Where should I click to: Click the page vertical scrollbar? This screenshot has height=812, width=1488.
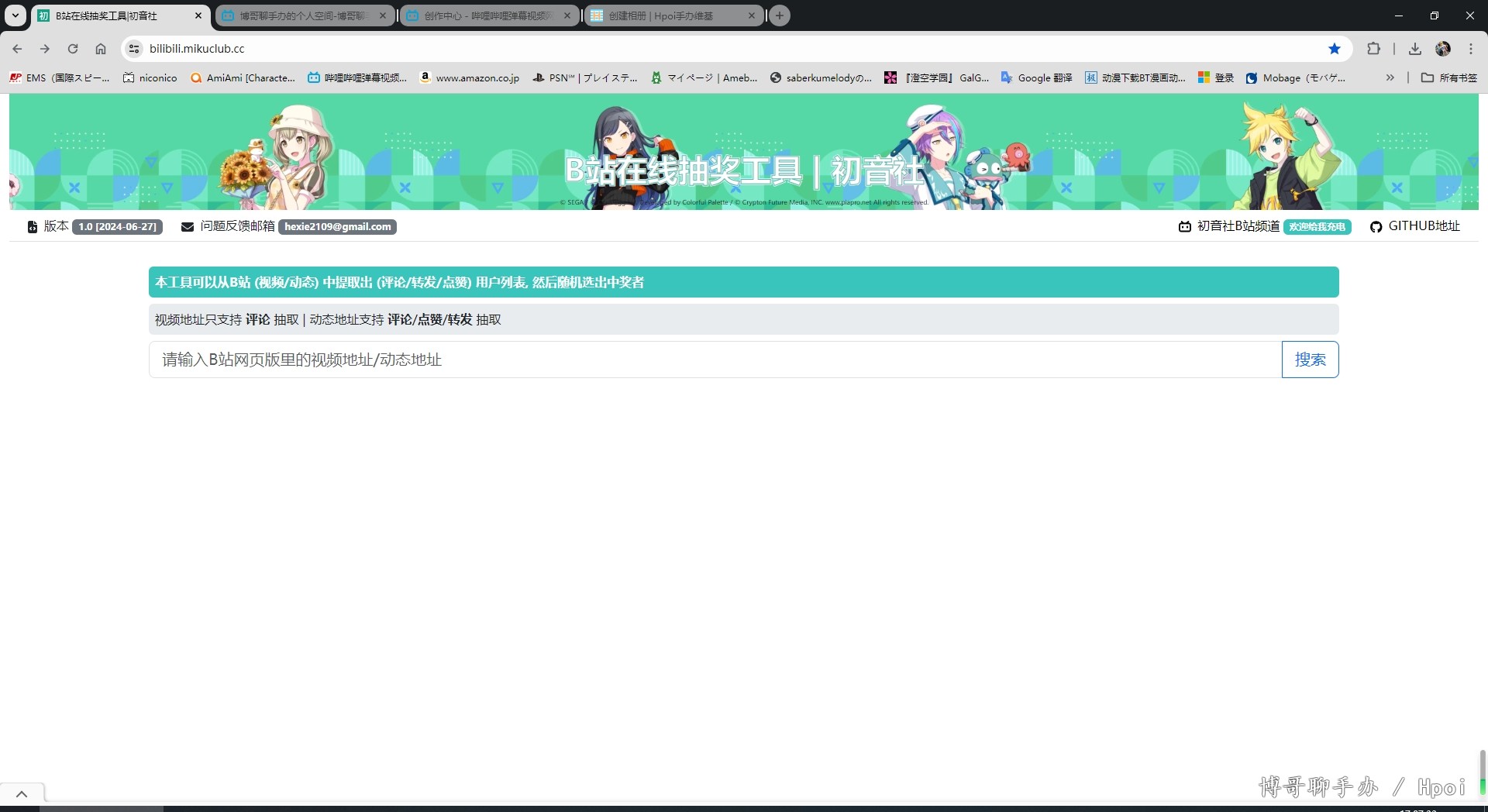click(1483, 772)
